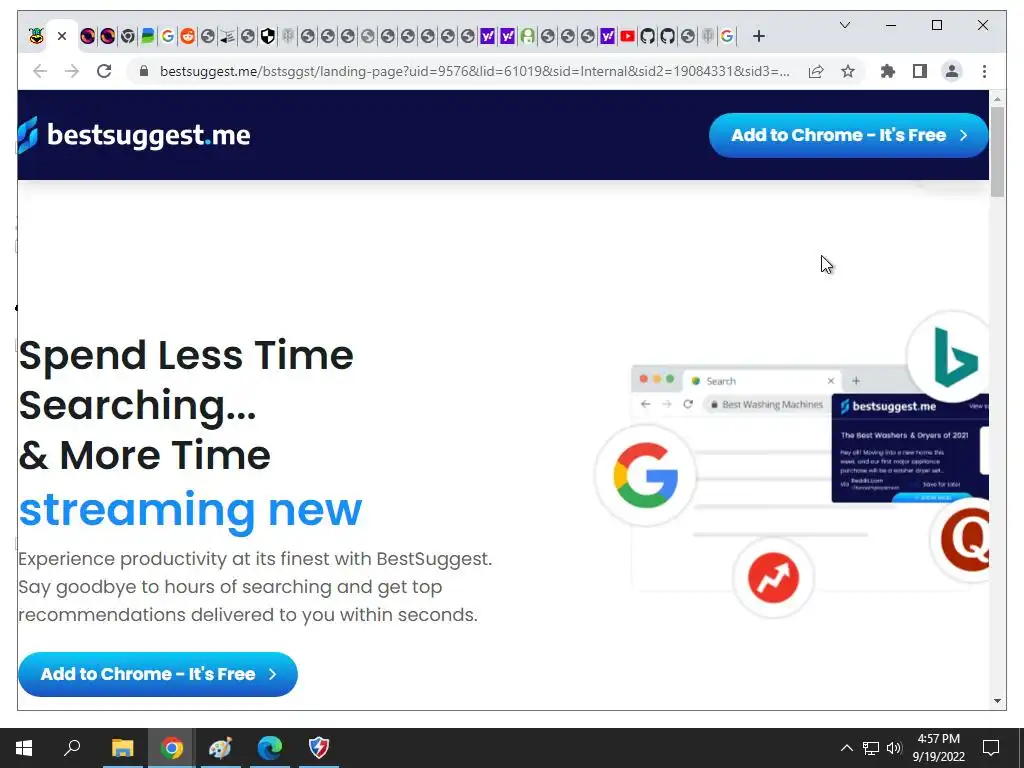The image size is (1024, 768).
Task: Click the 'Spend Less Time' heading
Action: coord(186,356)
